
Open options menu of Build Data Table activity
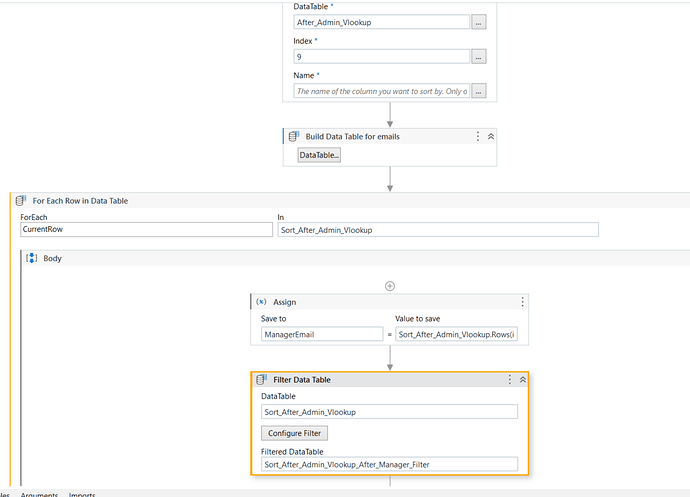pos(477,136)
